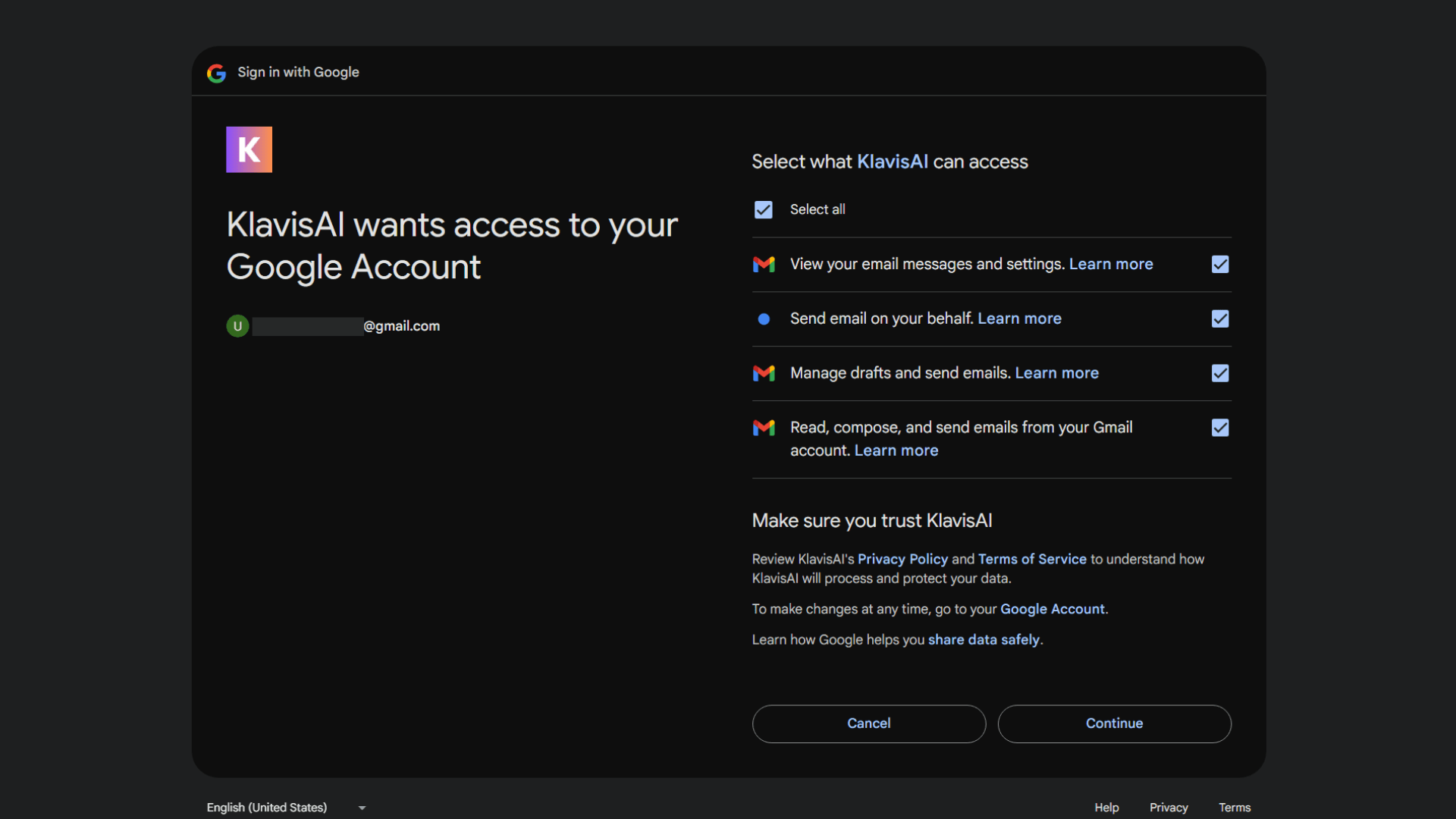
Task: Click Gmail icon beside View your email messages
Action: click(764, 264)
